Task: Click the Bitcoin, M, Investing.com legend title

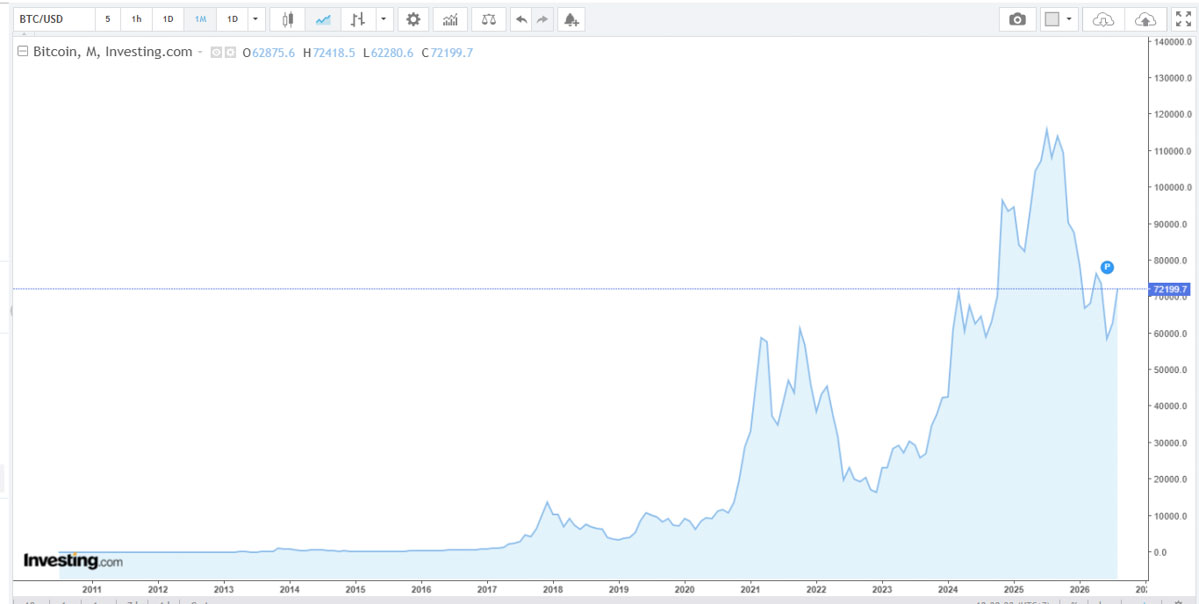Action: pos(113,52)
